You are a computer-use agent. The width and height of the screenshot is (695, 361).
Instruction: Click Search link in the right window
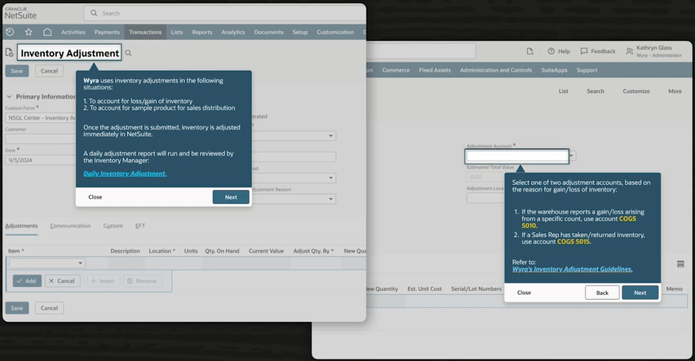point(595,91)
